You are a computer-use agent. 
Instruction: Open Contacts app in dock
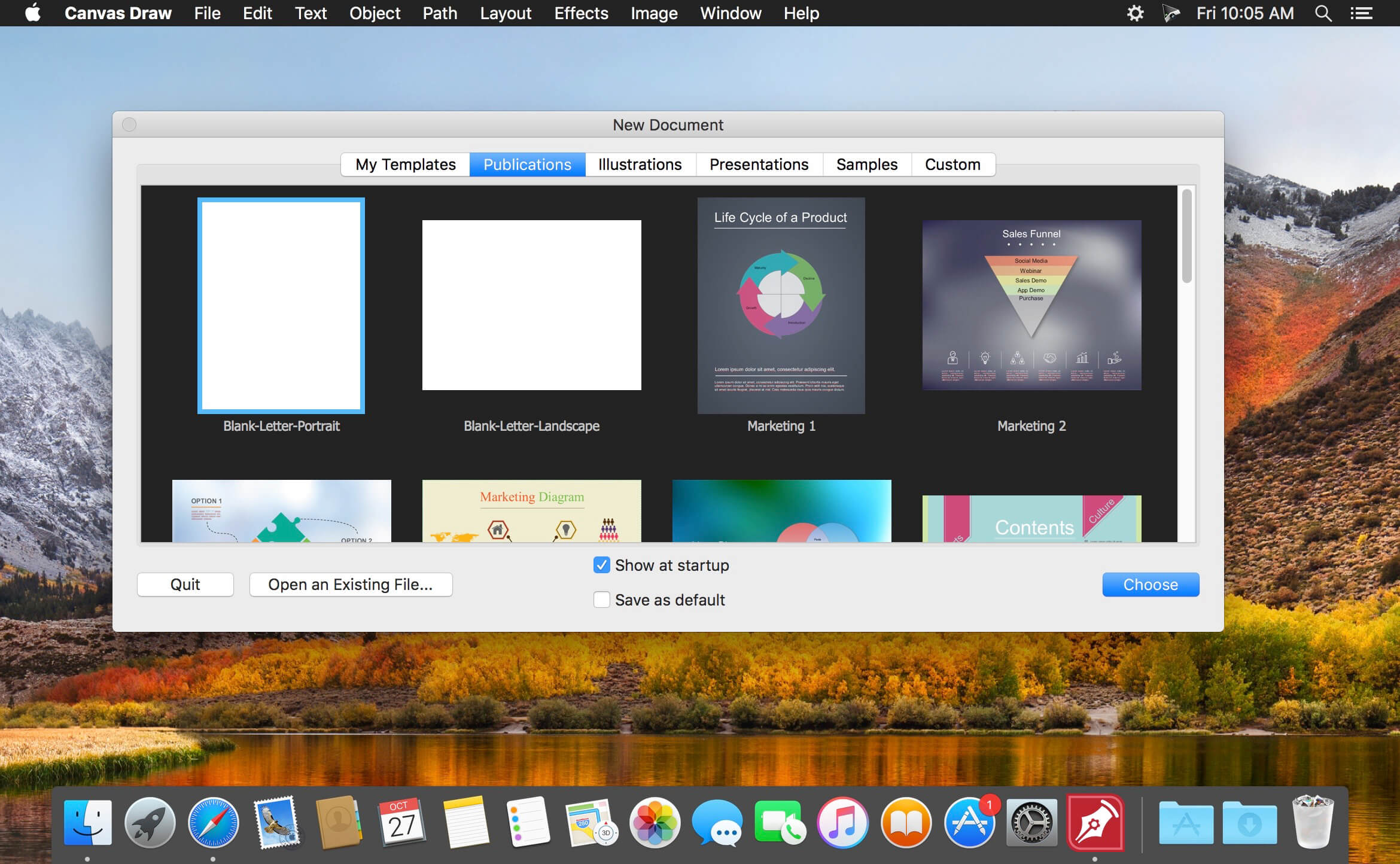point(339,823)
